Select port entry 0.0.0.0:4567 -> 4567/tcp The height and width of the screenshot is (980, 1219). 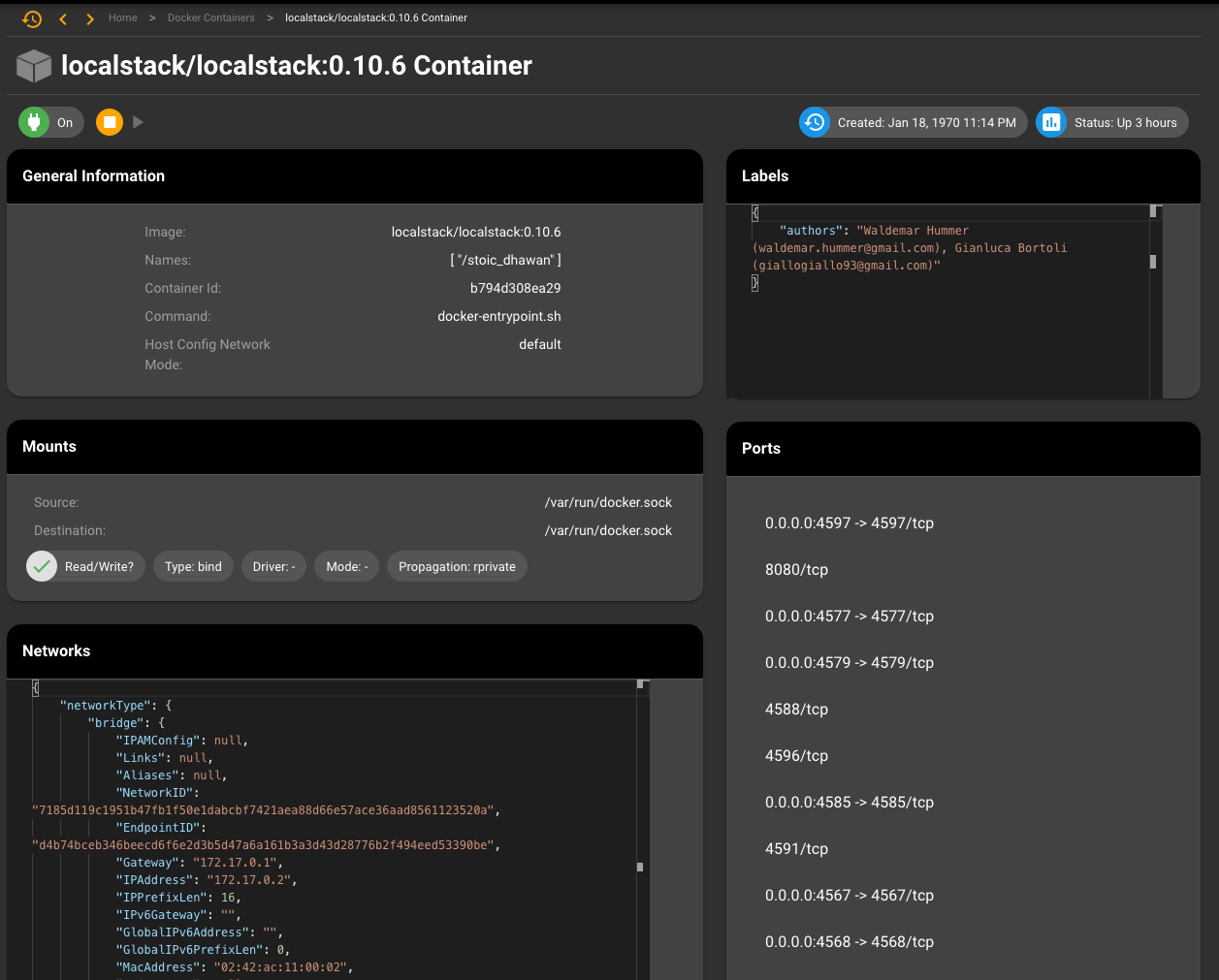(x=850, y=896)
